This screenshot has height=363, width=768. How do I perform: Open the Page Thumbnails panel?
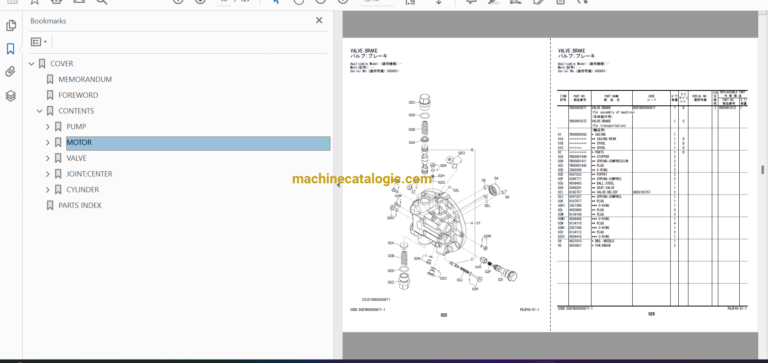click(x=11, y=25)
